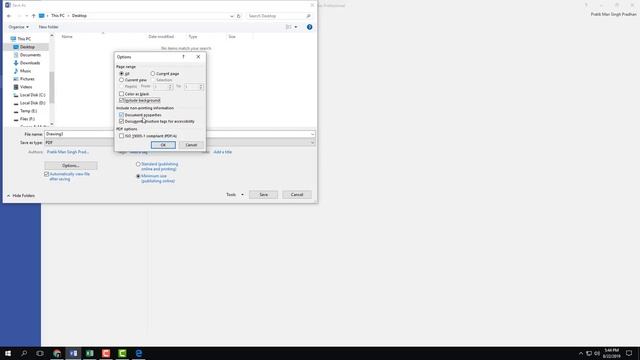The height and width of the screenshot is (360, 640).
Task: Create a New folder
Action: pos(48,27)
